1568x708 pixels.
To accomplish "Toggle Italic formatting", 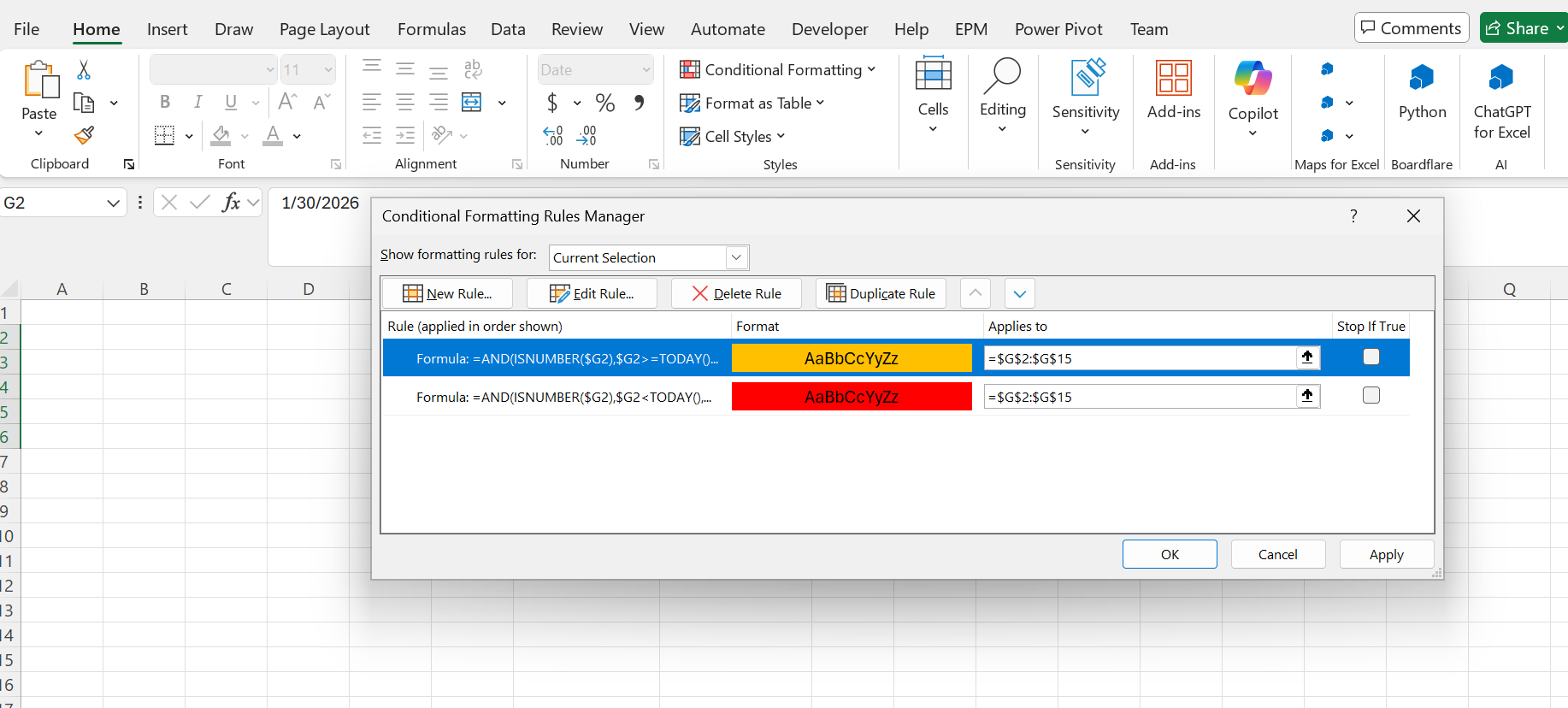I will pyautogui.click(x=198, y=103).
